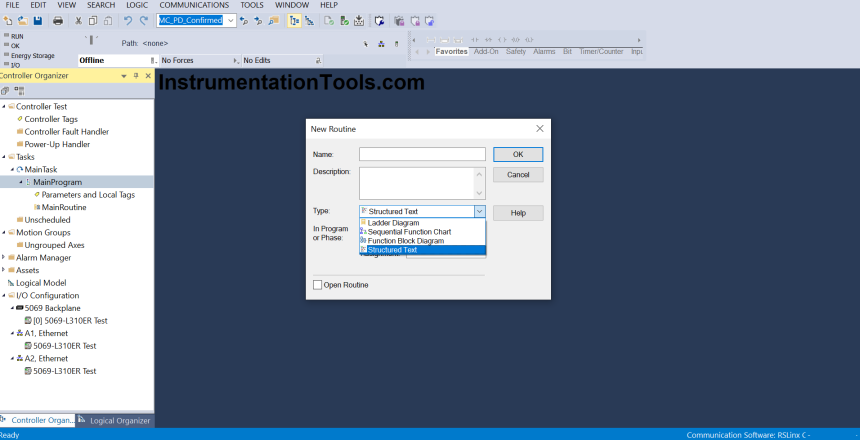This screenshot has width=860, height=440.
Task: Click OK in the New Routine dialog
Action: pos(518,155)
